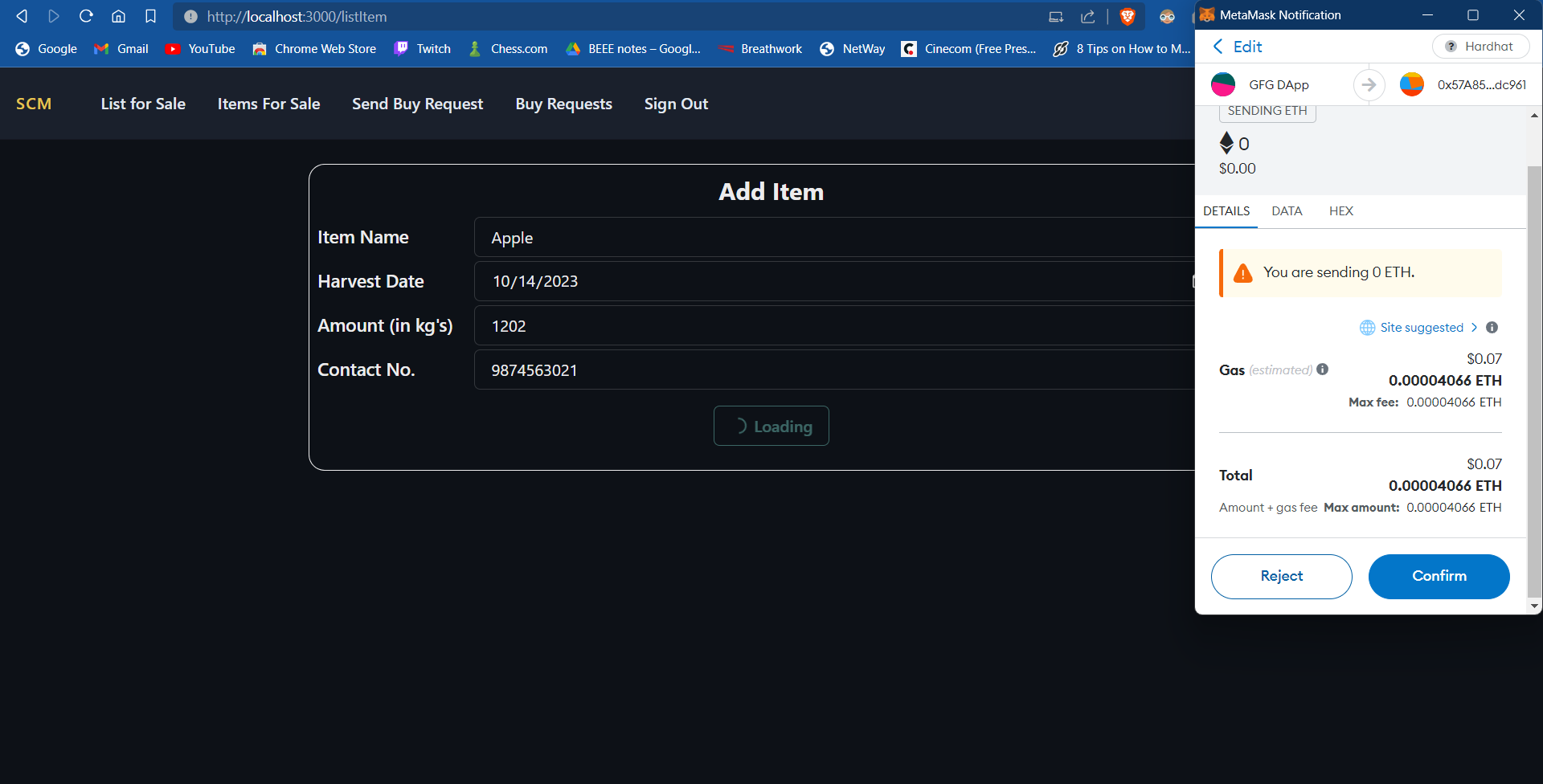
Task: Reload the page with the refresh icon
Action: pos(86,16)
